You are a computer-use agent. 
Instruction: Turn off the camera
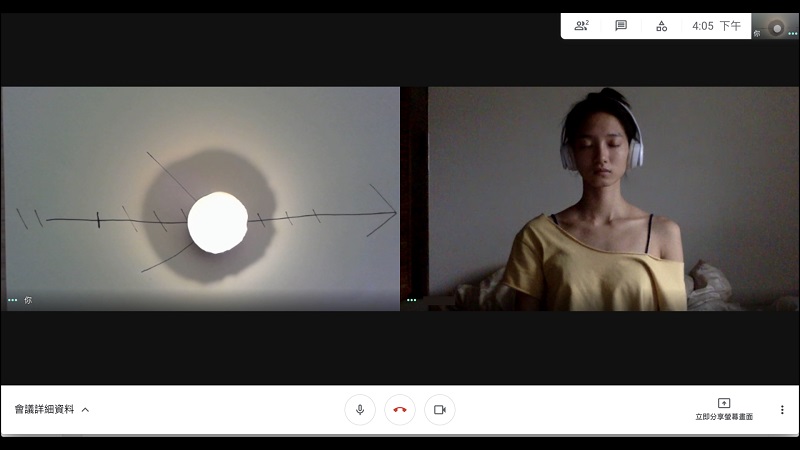coord(440,410)
